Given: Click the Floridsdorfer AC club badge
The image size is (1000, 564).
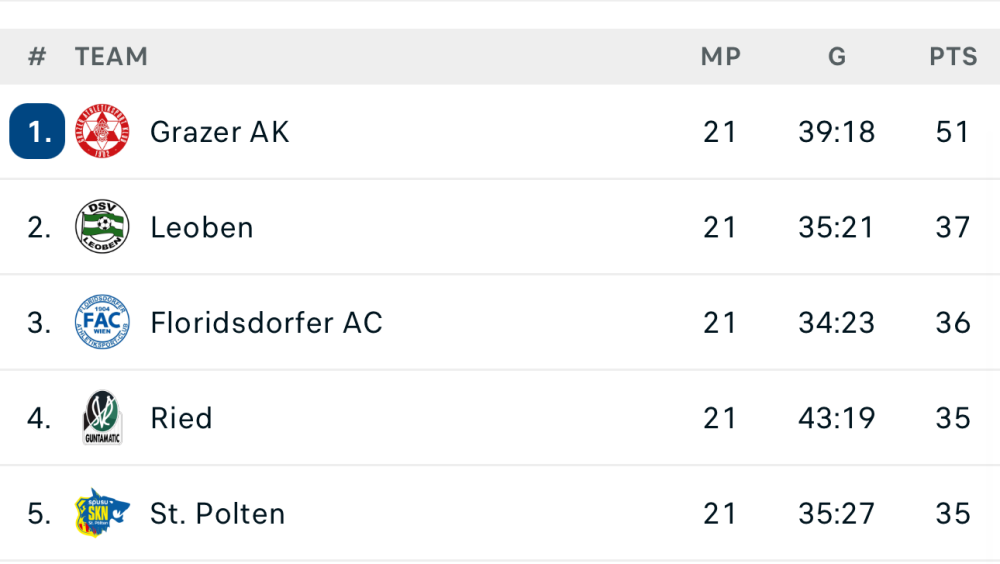Looking at the screenshot, I should 103,323.
